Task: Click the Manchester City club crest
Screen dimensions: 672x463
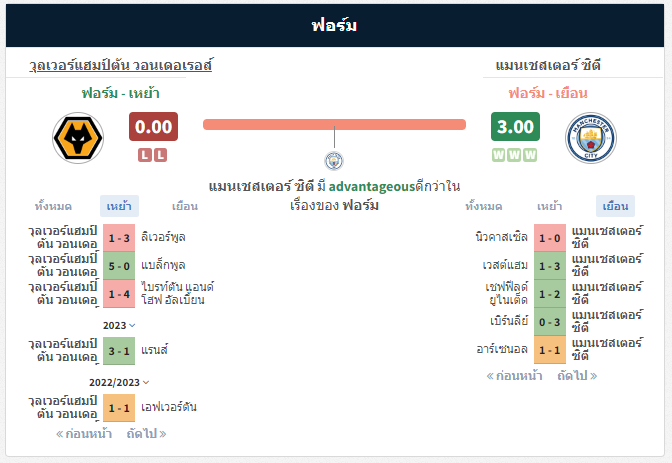Action: (x=591, y=138)
